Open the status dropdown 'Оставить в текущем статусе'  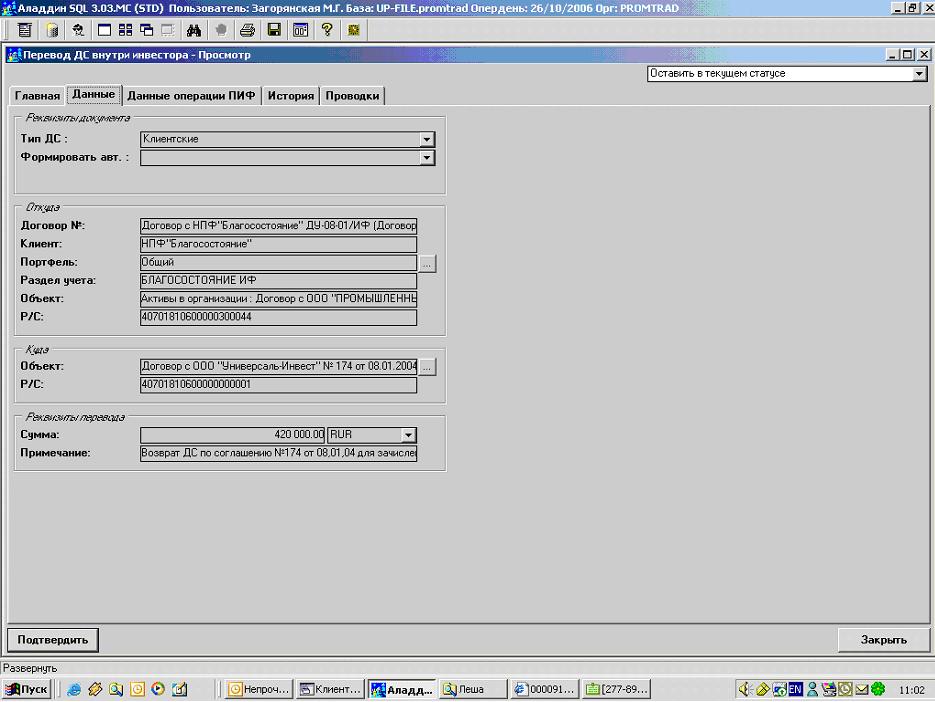point(919,74)
